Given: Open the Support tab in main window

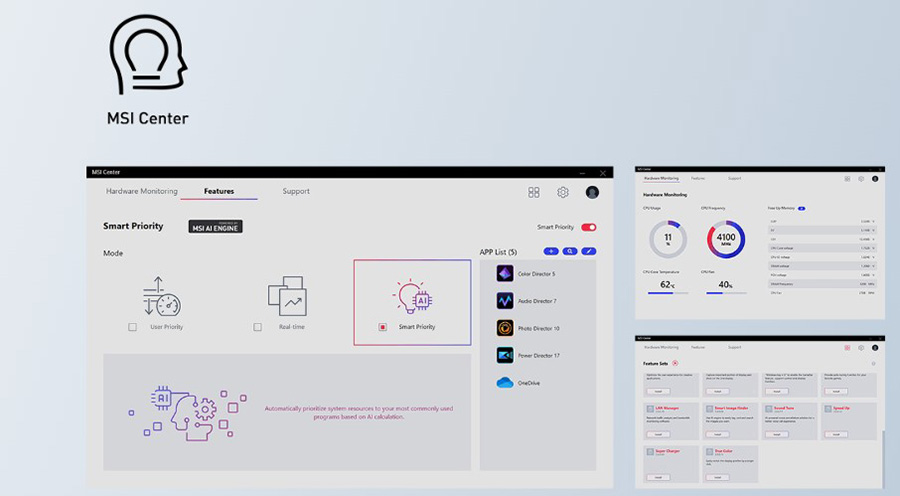Looking at the screenshot, I should coord(296,191).
